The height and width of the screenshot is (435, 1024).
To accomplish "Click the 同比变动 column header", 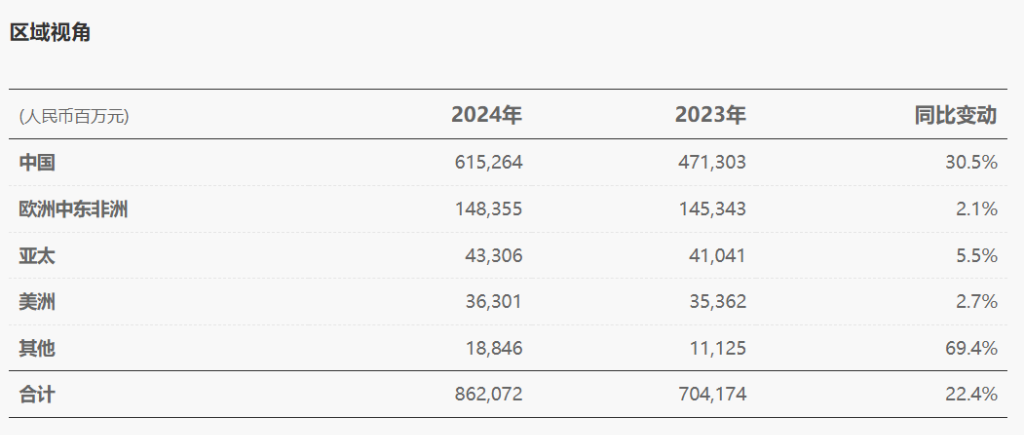I will point(955,115).
